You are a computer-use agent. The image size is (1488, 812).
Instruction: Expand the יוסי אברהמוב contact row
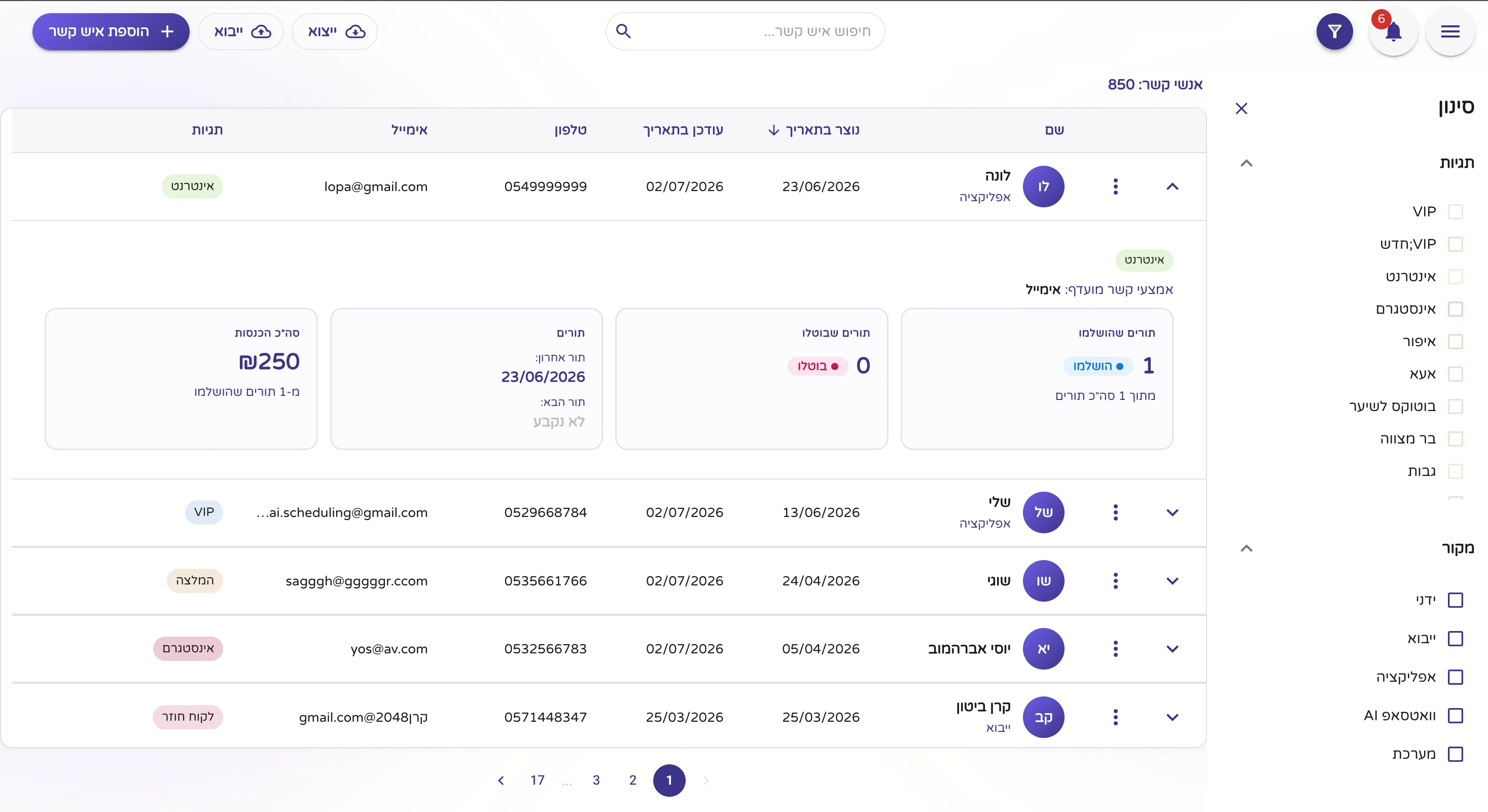coord(1172,649)
